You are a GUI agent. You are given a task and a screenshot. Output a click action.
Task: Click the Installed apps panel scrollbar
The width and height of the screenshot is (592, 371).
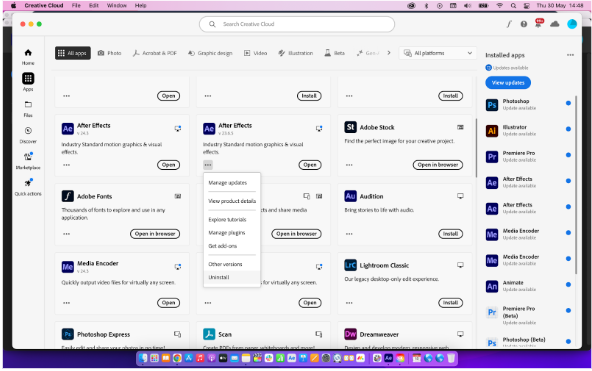[576, 185]
